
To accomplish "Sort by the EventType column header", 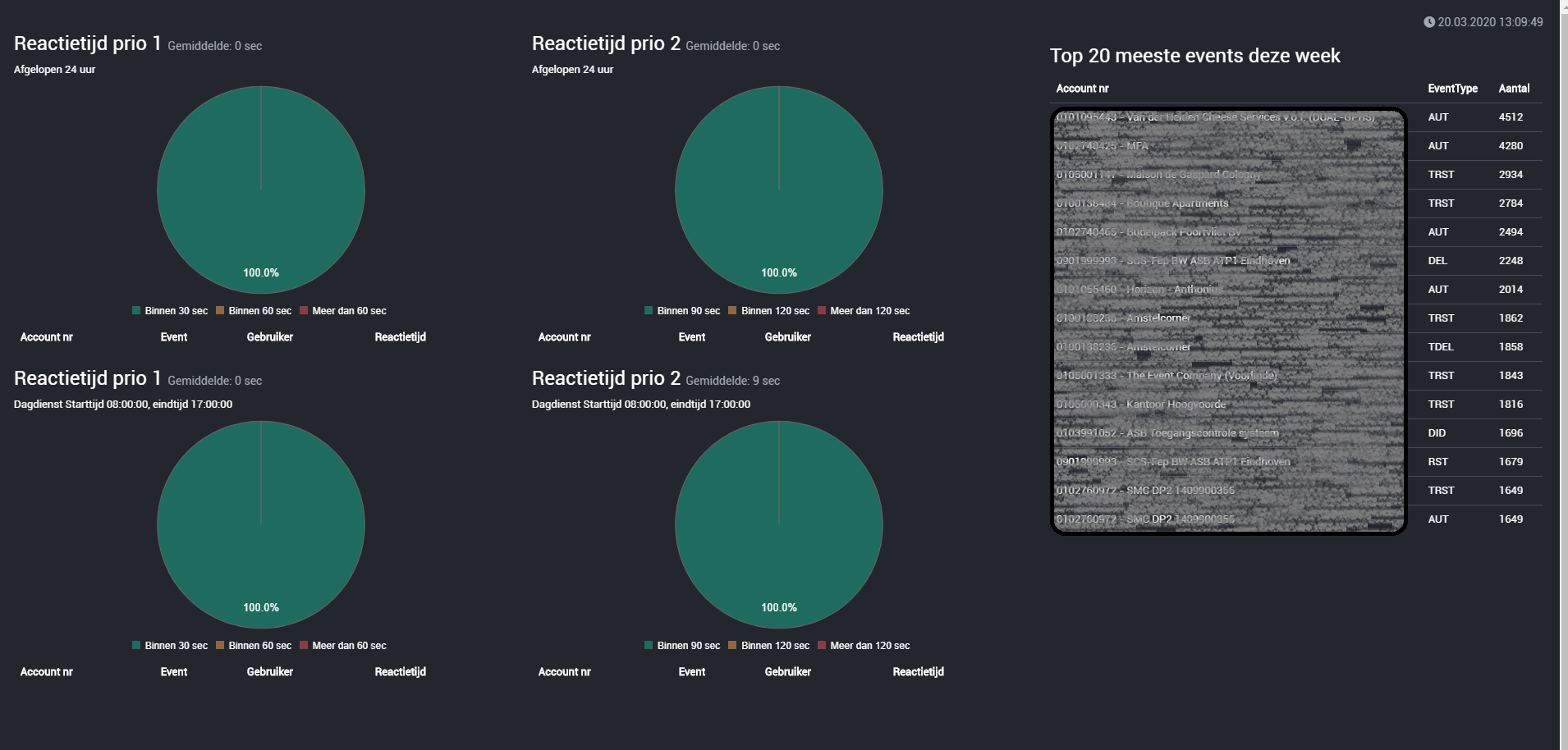I will (x=1451, y=89).
